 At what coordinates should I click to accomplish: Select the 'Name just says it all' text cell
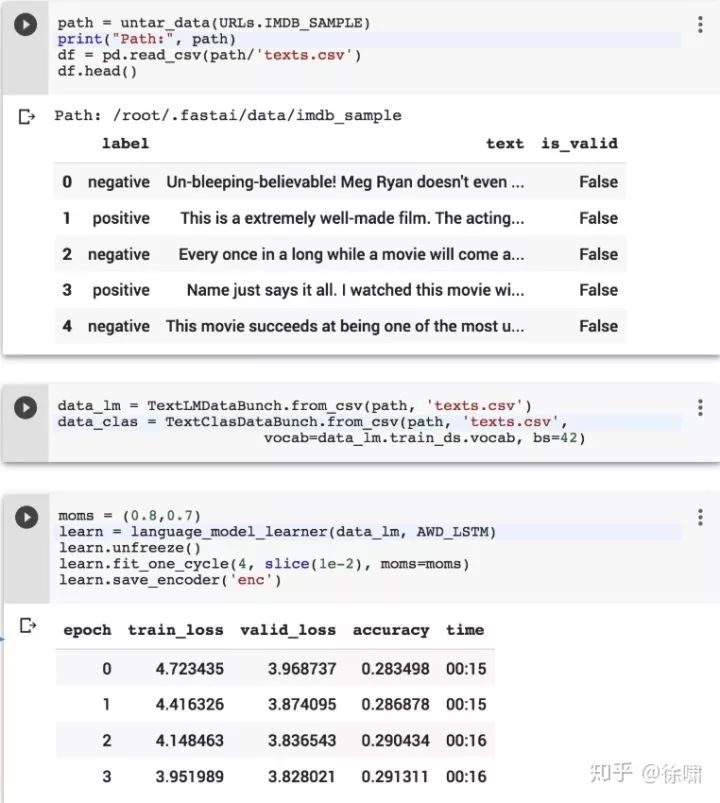355,290
